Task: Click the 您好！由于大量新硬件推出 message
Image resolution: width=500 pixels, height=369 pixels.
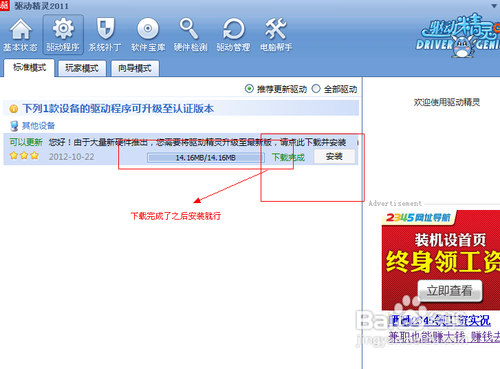Action: click(x=197, y=143)
